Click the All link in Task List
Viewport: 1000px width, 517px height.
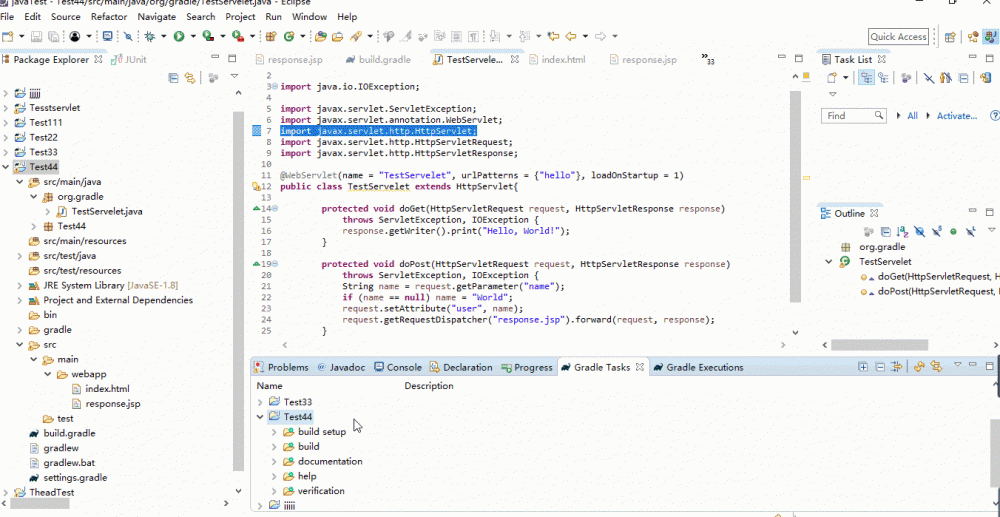tap(912, 116)
